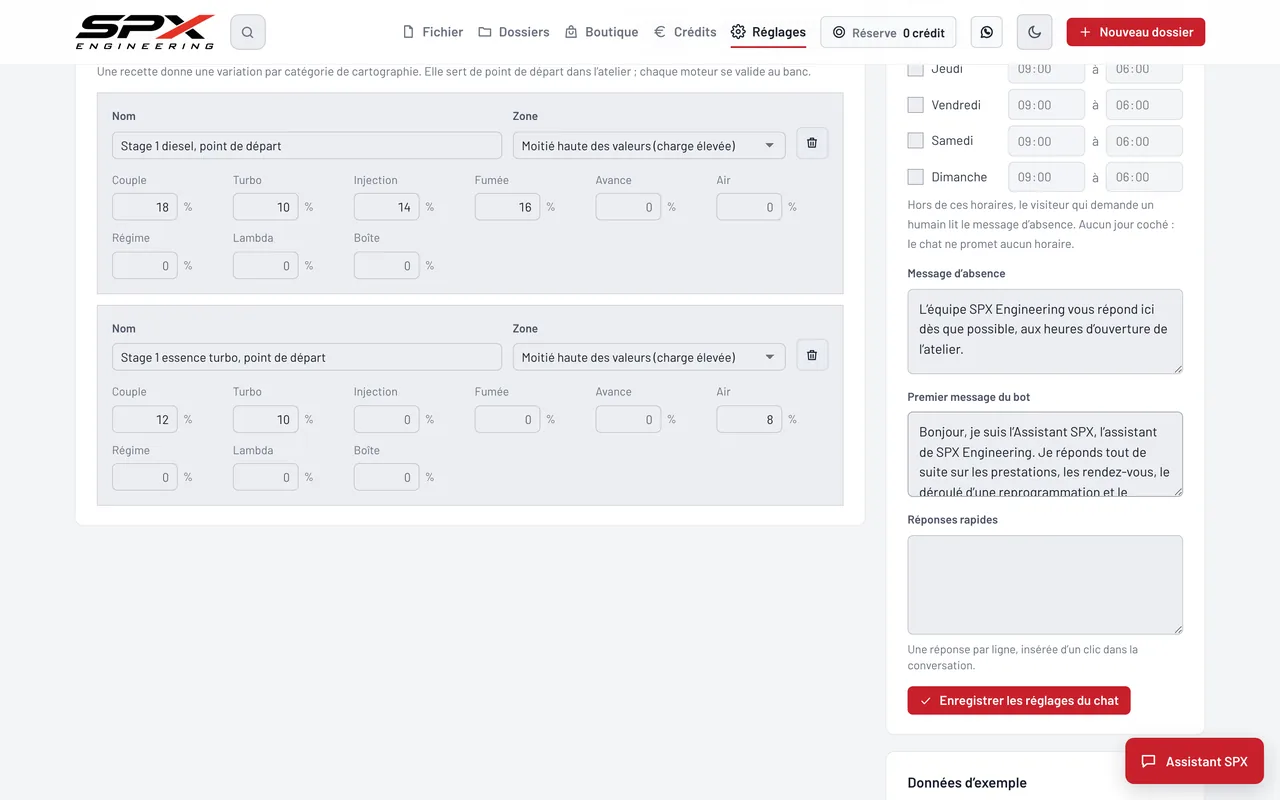The image size is (1280, 800).
Task: Enable the Dimanche checkbox
Action: click(x=915, y=177)
